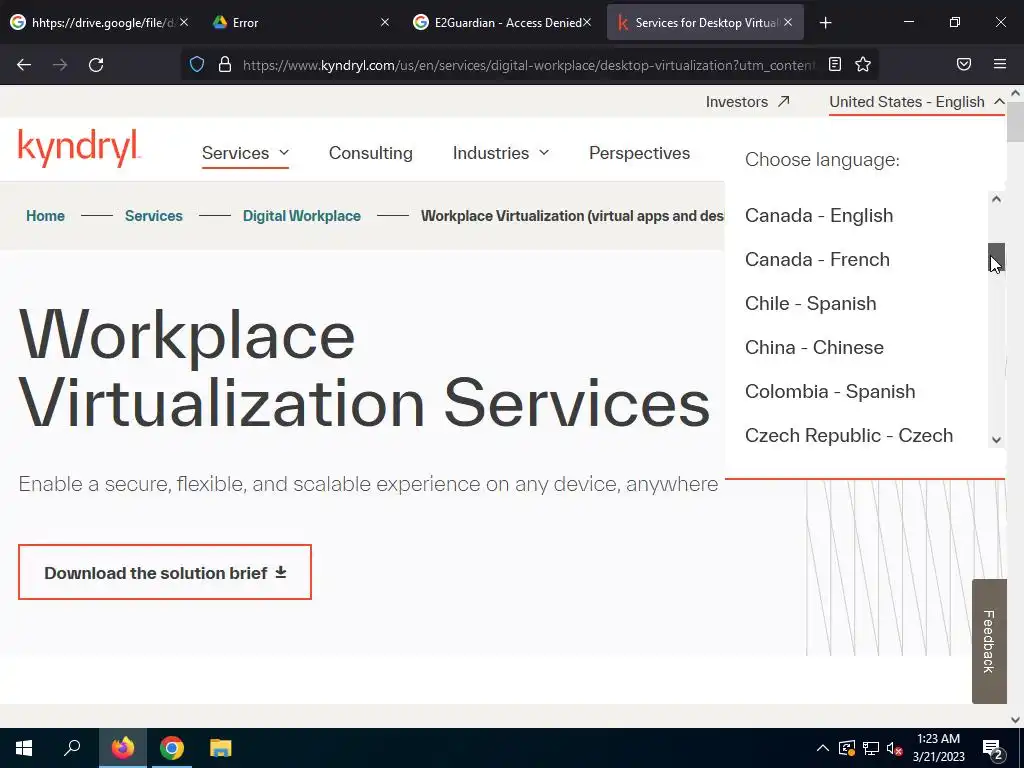Viewport: 1024px width, 768px height.
Task: Click the page scrollbar up arrow
Action: (x=1016, y=93)
